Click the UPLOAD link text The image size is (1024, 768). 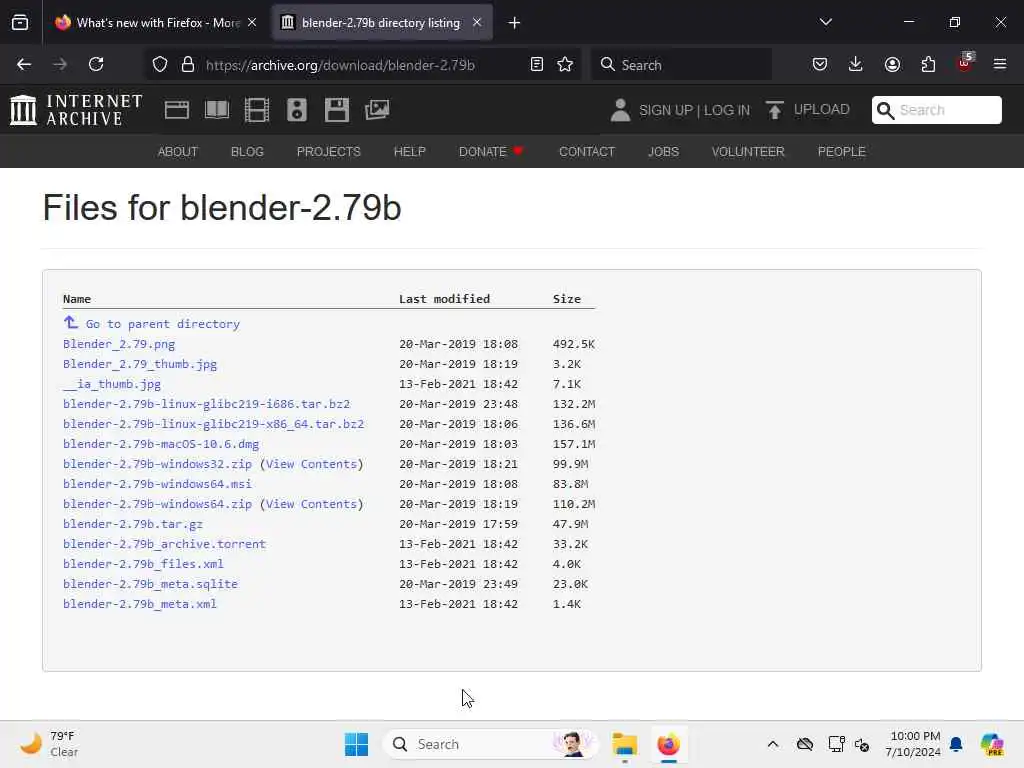pyautogui.click(x=822, y=110)
